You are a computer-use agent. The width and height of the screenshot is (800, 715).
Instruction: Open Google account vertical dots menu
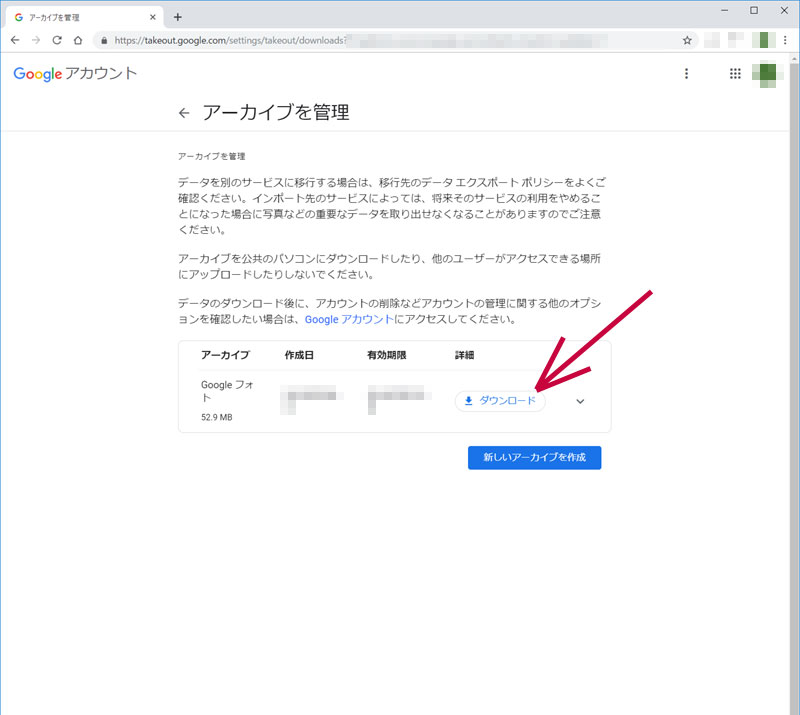[686, 74]
